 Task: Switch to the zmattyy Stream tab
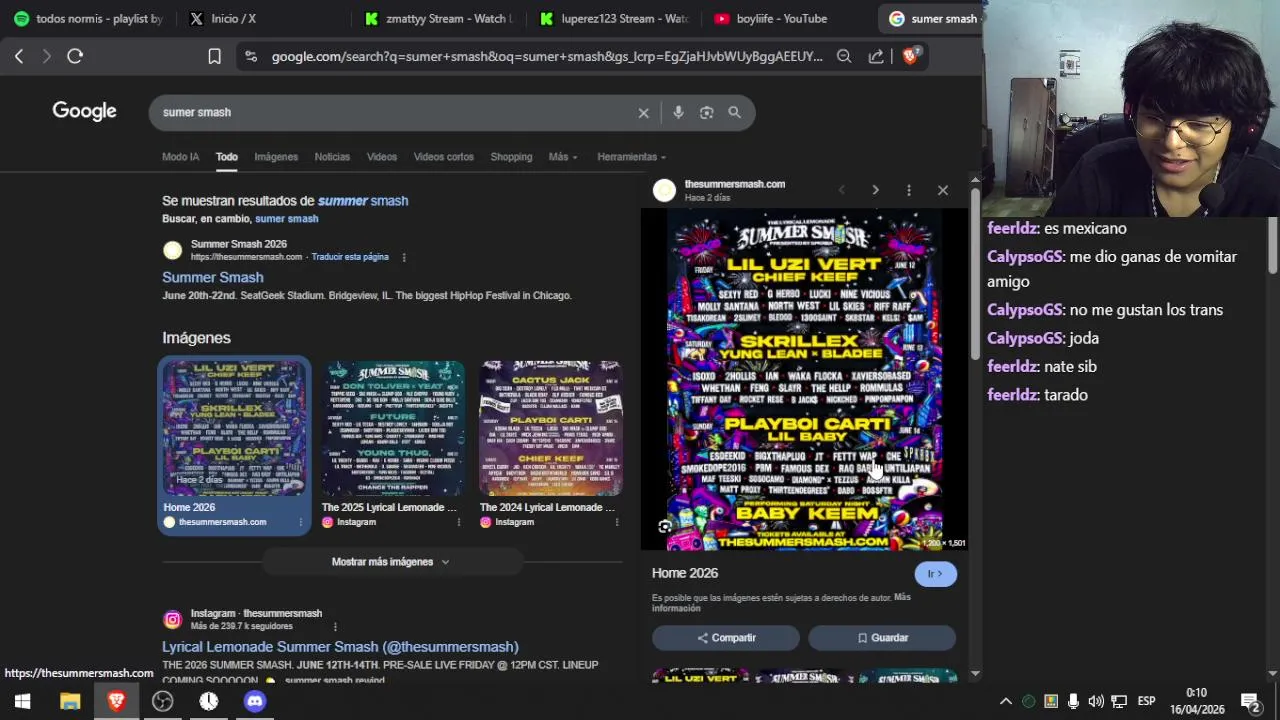click(439, 18)
